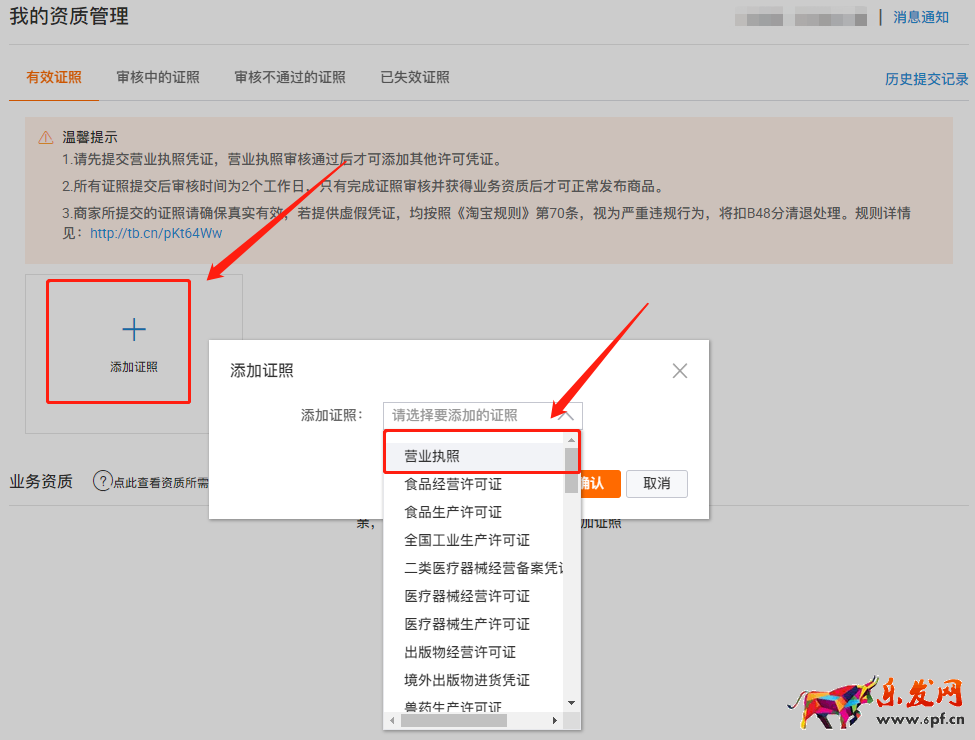This screenshot has width=975, height=740.
Task: Click the plus icon to add certificate
Action: pyautogui.click(x=133, y=330)
